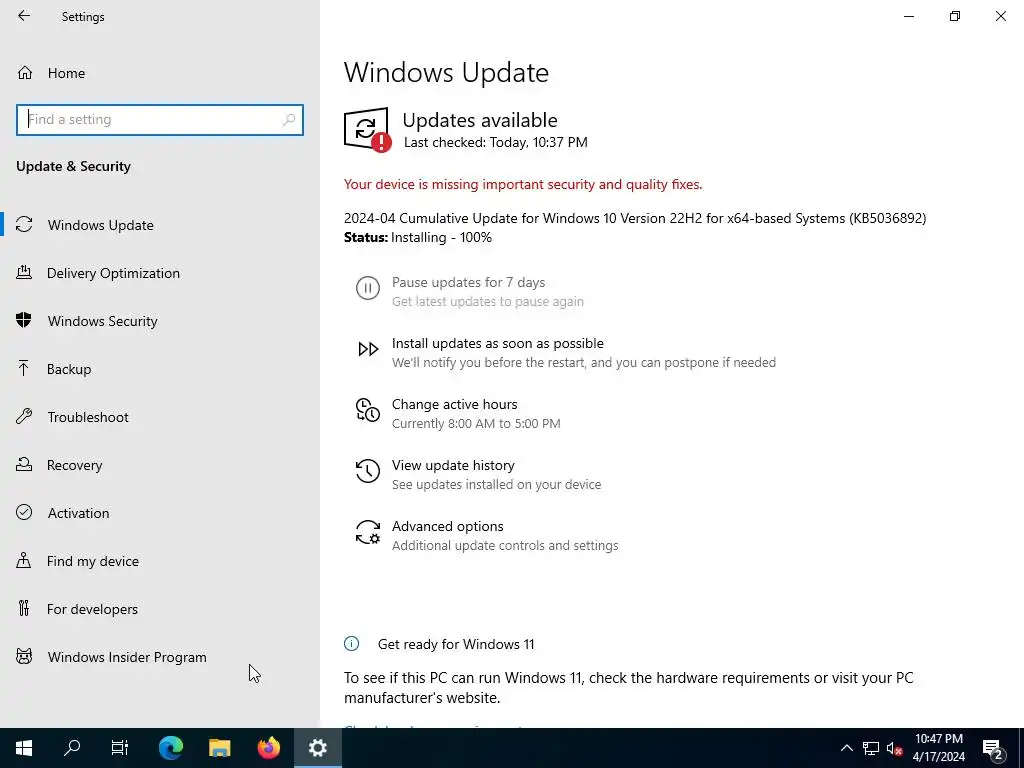The height and width of the screenshot is (768, 1024).
Task: Go to Home in Settings sidebar
Action: click(x=160, y=72)
